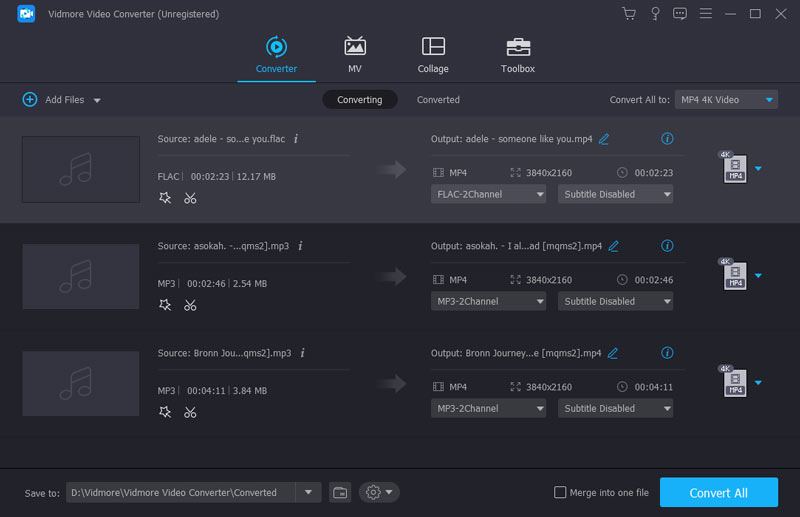Rename the asokah output file

[x=614, y=246]
